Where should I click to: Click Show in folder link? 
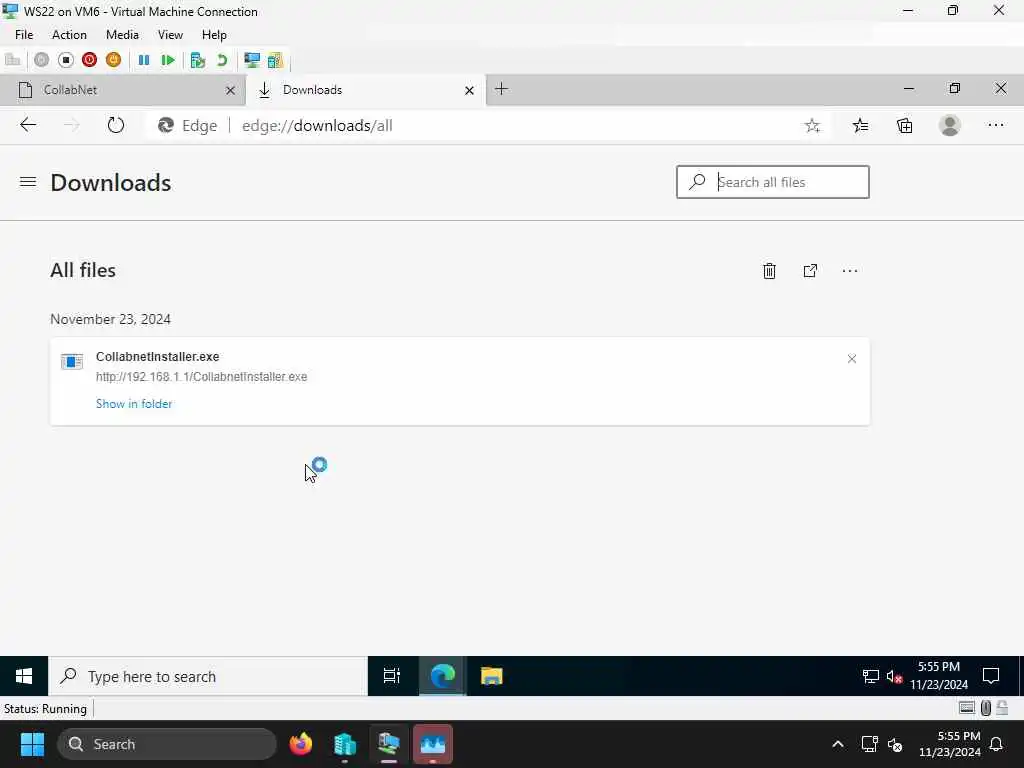point(134,404)
